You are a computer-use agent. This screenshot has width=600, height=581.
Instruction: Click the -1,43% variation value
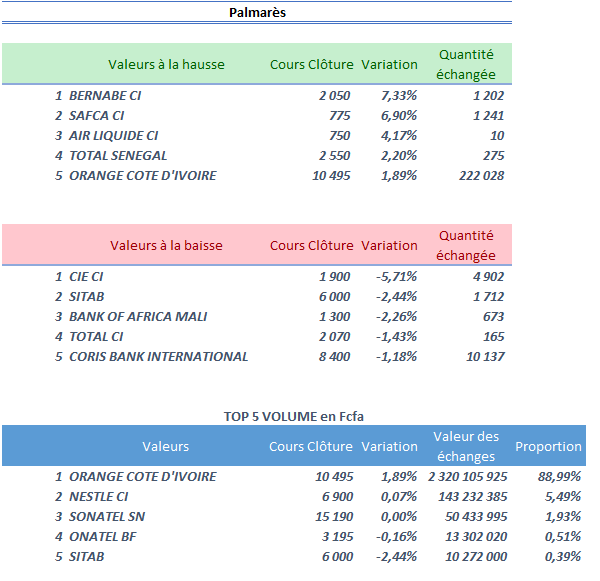click(x=396, y=336)
